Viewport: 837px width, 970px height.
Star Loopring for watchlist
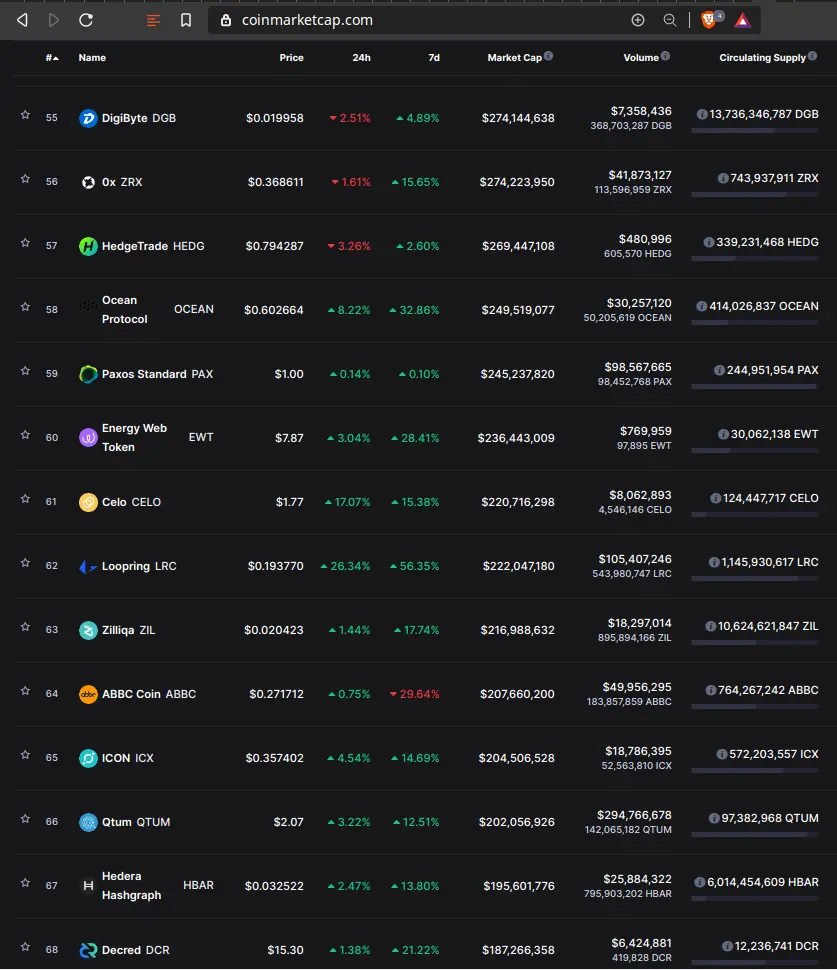(25, 563)
